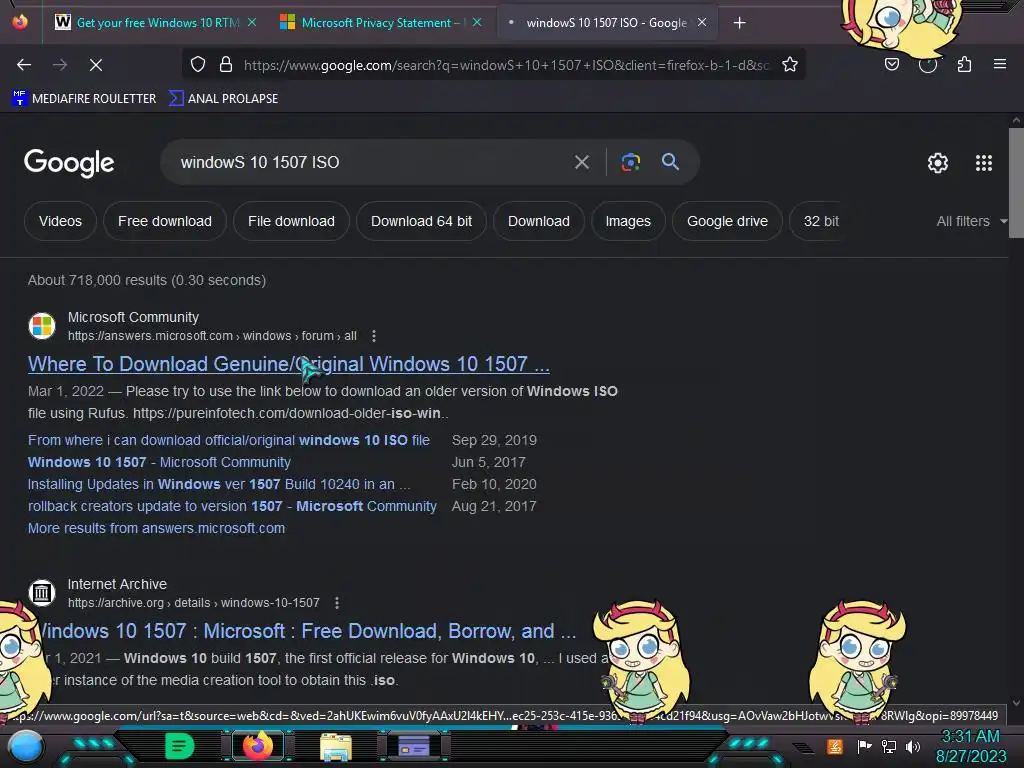Stop page loading with the X button
The image size is (1024, 768).
click(95, 65)
